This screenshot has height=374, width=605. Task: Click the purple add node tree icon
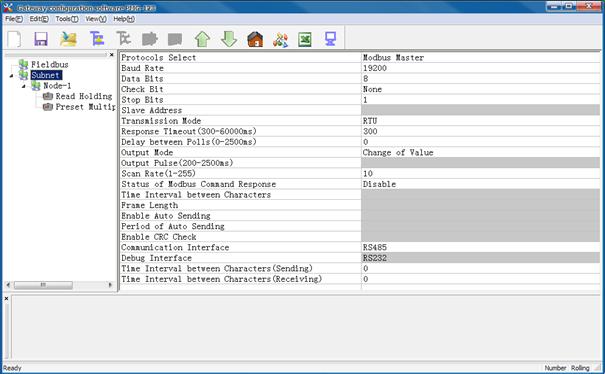[97, 39]
